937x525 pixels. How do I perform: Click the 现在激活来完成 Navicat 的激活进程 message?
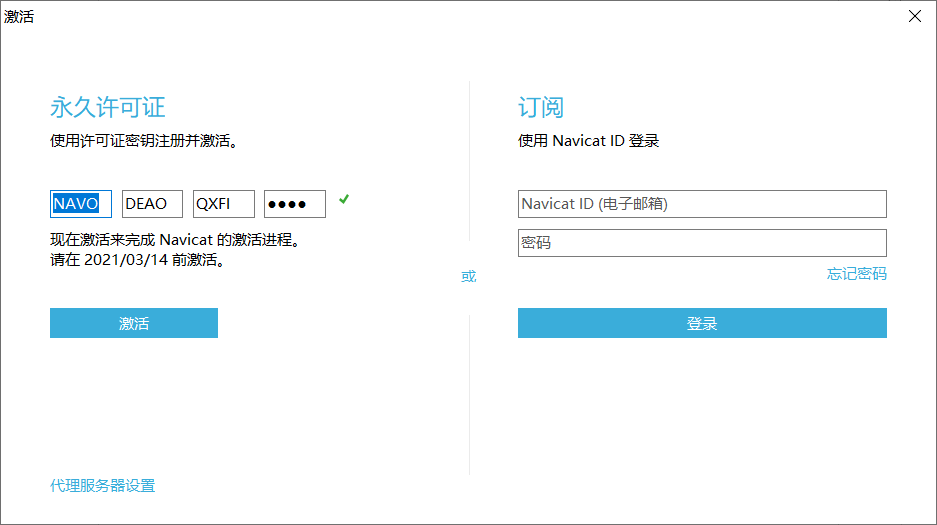click(175, 241)
